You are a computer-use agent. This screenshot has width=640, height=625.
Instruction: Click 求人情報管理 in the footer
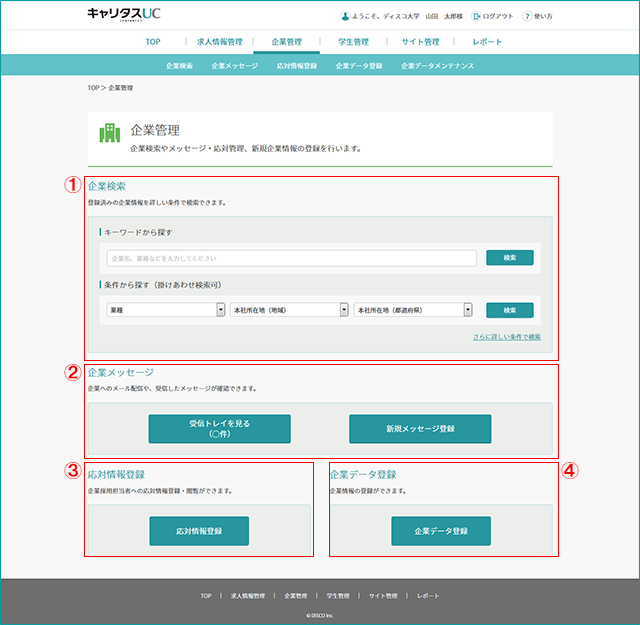tap(248, 596)
